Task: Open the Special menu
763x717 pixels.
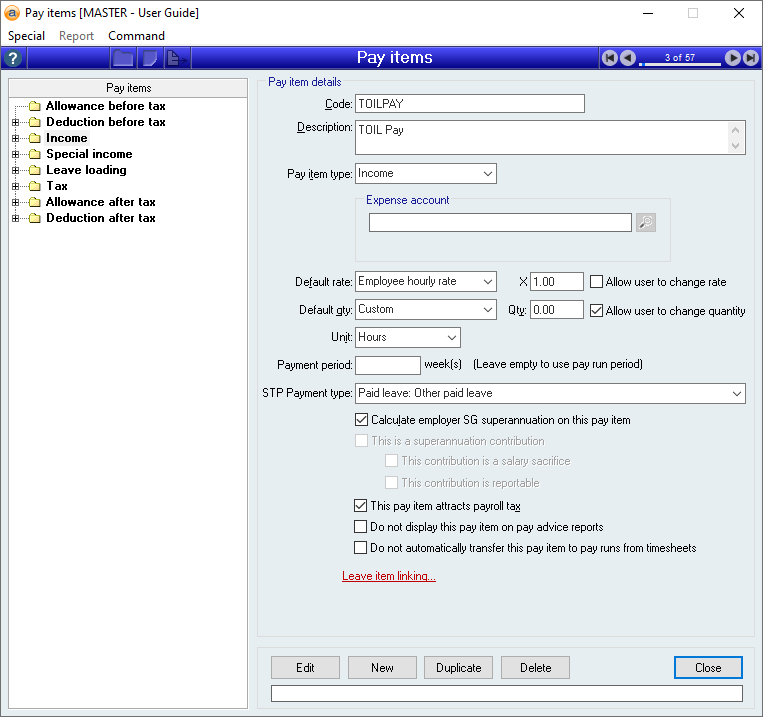Action: [26, 36]
